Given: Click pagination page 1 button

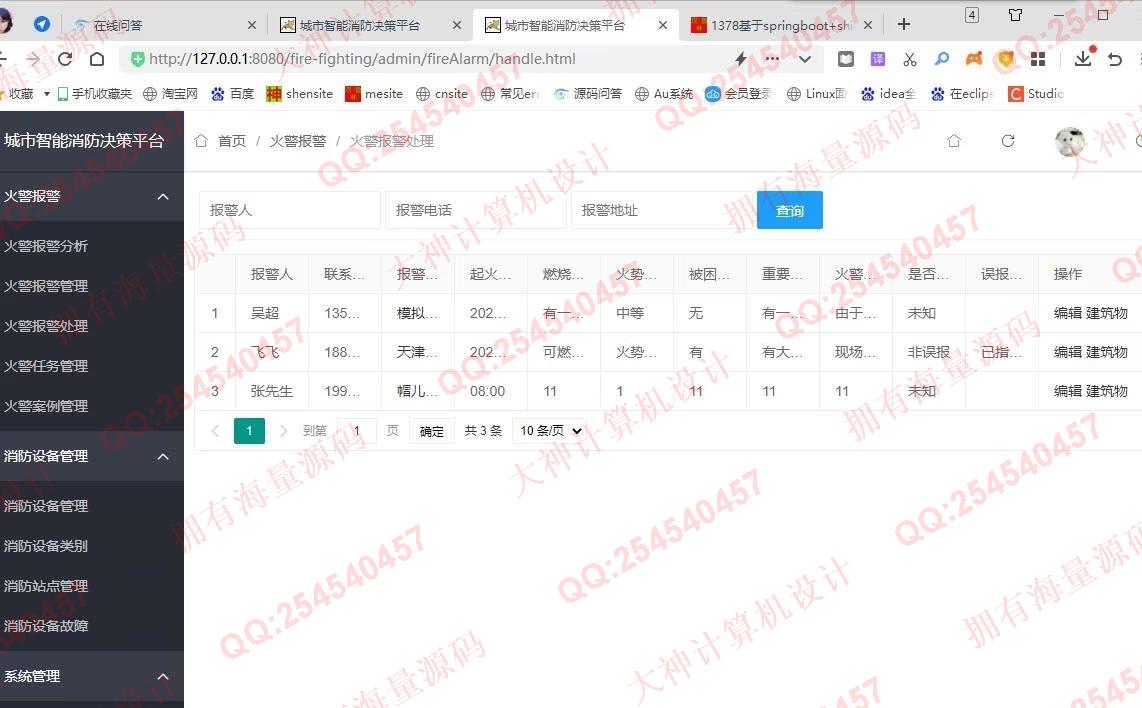Looking at the screenshot, I should pos(249,431).
